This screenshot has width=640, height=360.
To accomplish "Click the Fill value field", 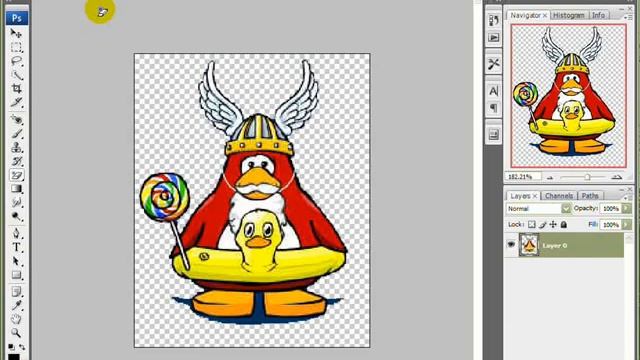I will coord(611,224).
